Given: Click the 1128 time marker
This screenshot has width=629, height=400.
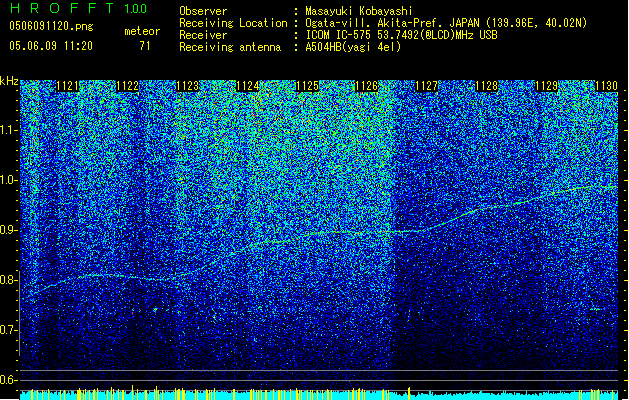Looking at the screenshot, I should click(486, 86).
